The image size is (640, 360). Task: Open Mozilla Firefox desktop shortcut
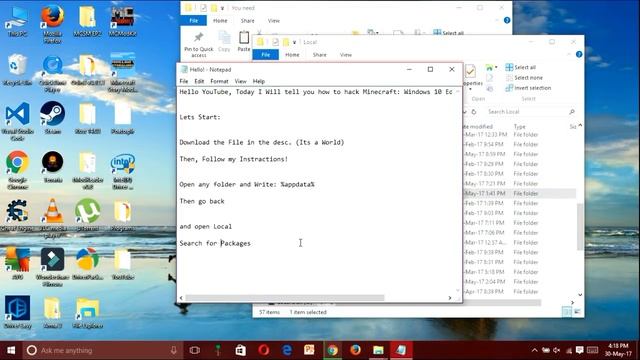click(x=52, y=24)
